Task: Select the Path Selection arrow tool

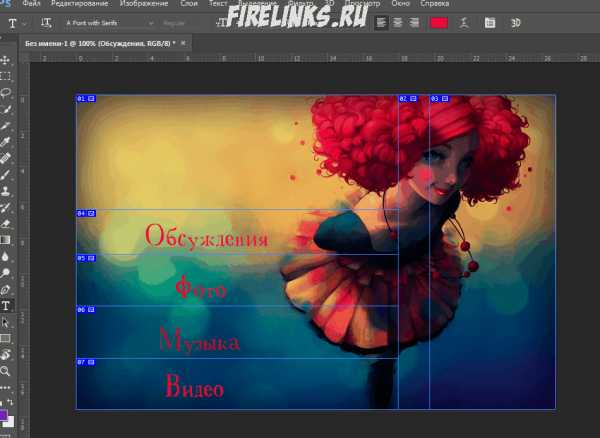Action: [5, 322]
